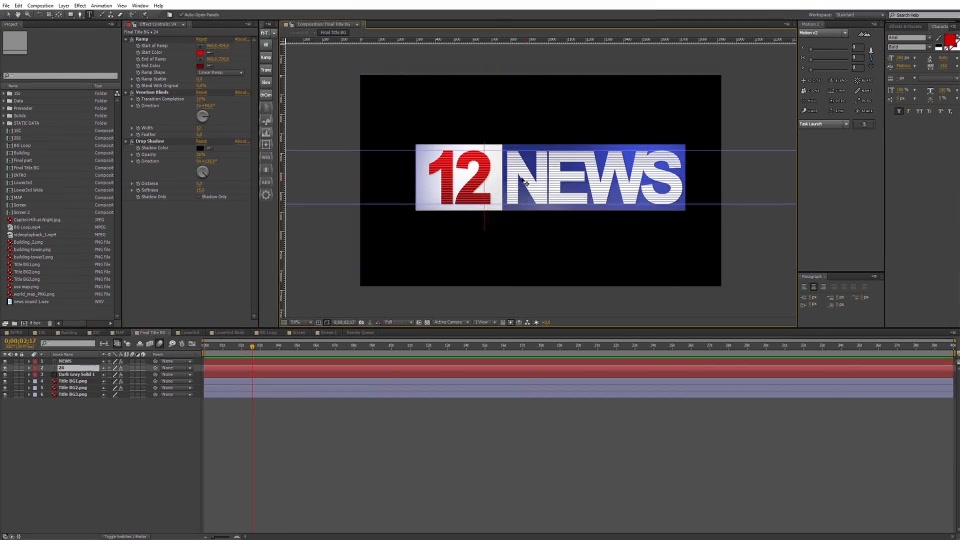Click the composition mini-flowchart icon in timeline

tap(104, 343)
